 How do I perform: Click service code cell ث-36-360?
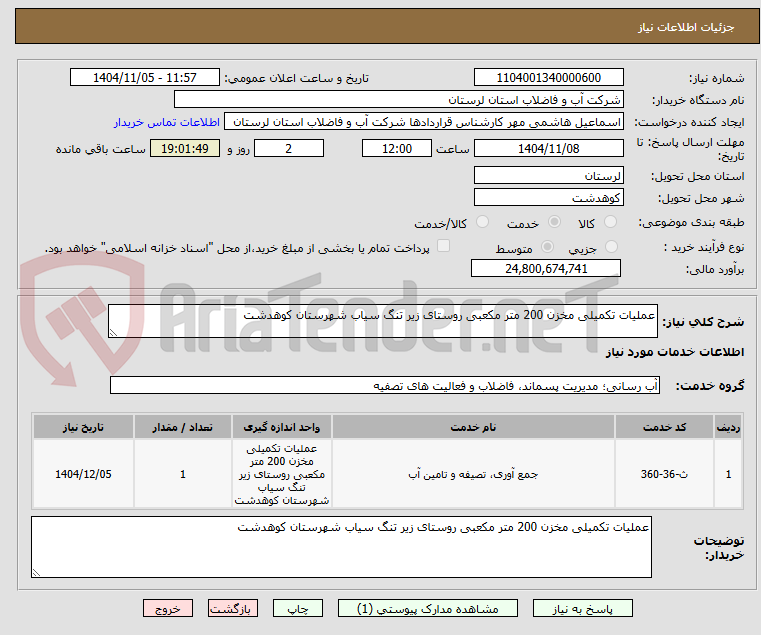[x=664, y=474]
